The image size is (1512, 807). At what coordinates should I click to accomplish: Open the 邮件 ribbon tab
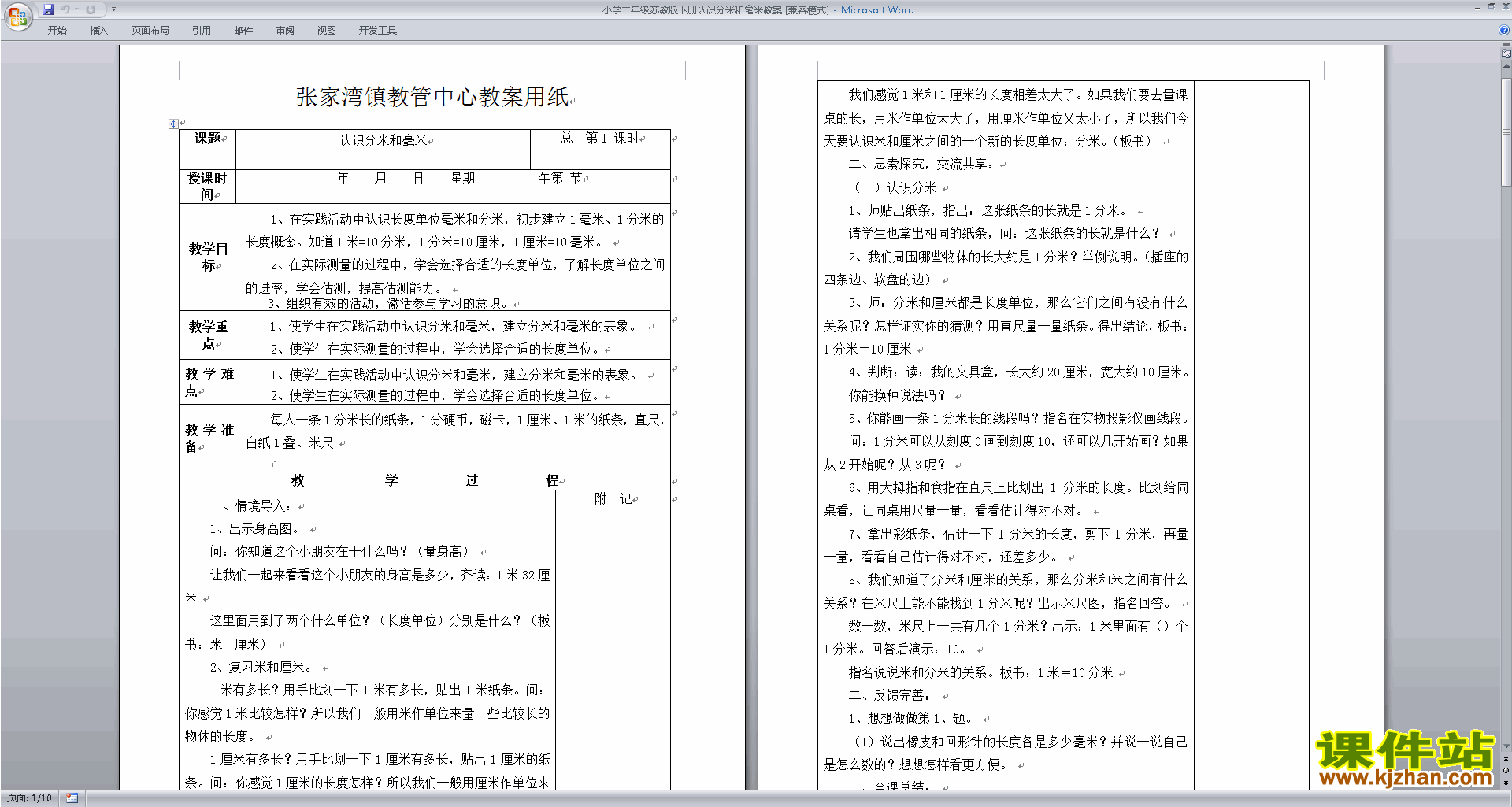243,31
